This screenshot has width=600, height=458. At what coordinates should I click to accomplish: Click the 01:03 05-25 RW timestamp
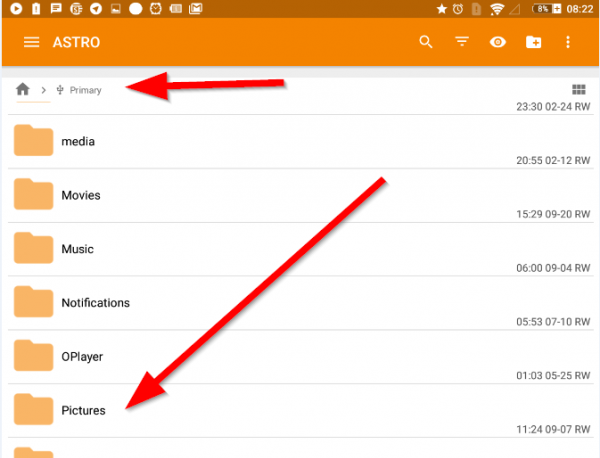point(553,376)
